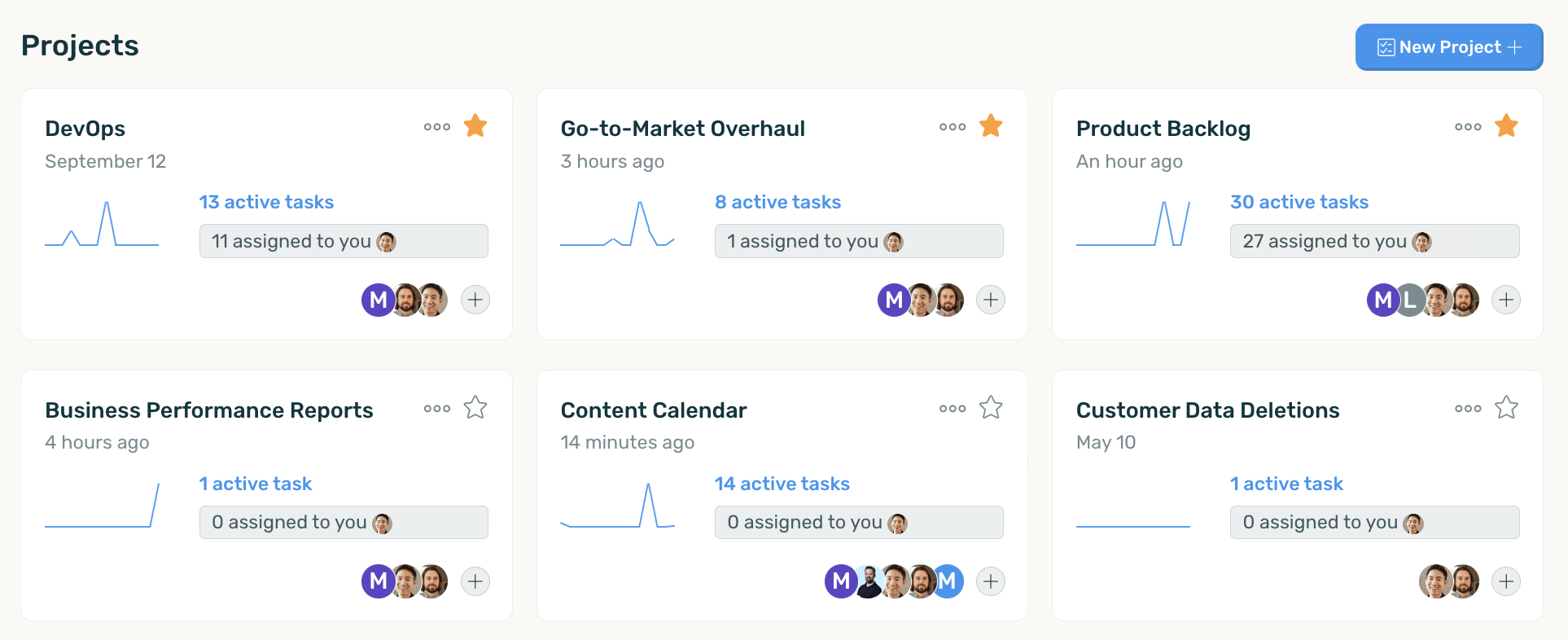Image resolution: width=1568 pixels, height=640 pixels.
Task: Click the Content Calendar activity sparkline
Action: click(617, 506)
